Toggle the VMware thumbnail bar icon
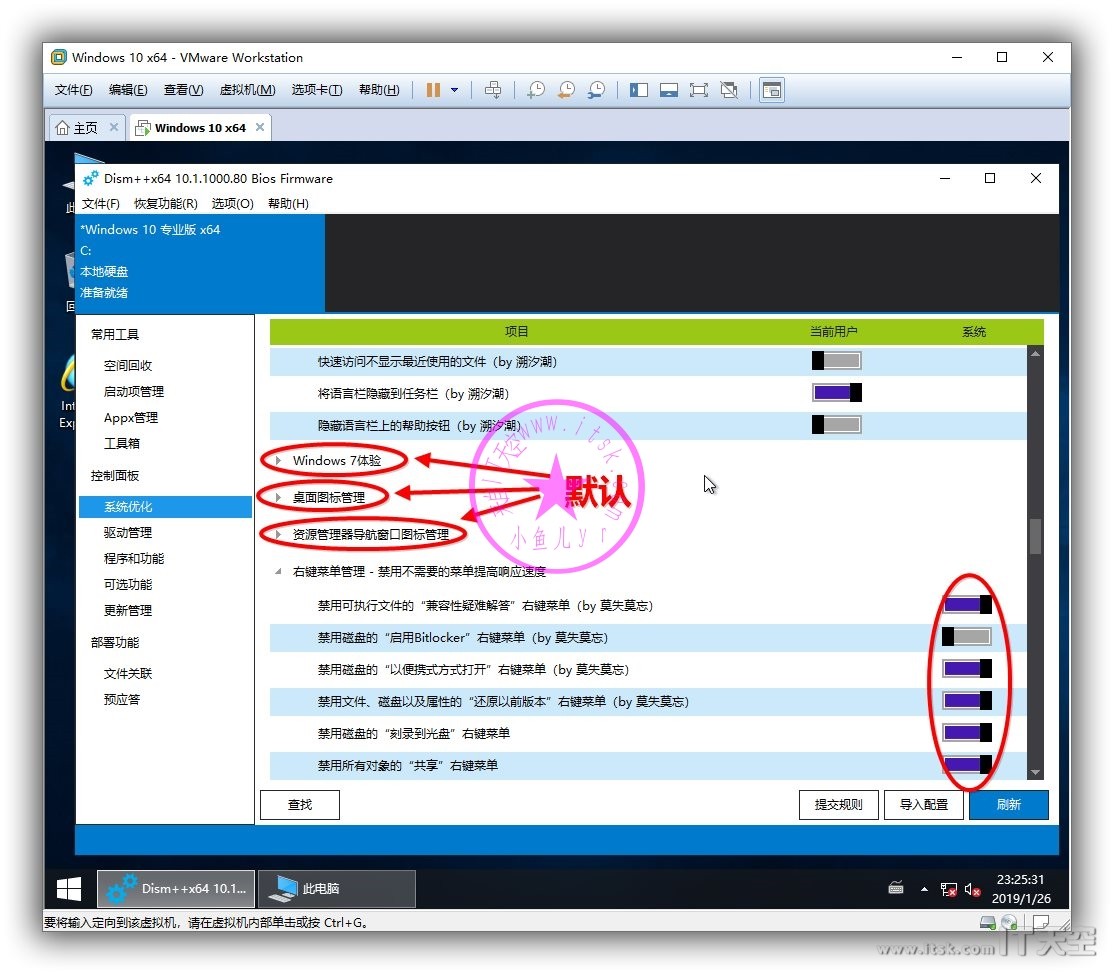Screen dimensions: 1114x974 pyautogui.click(x=669, y=90)
